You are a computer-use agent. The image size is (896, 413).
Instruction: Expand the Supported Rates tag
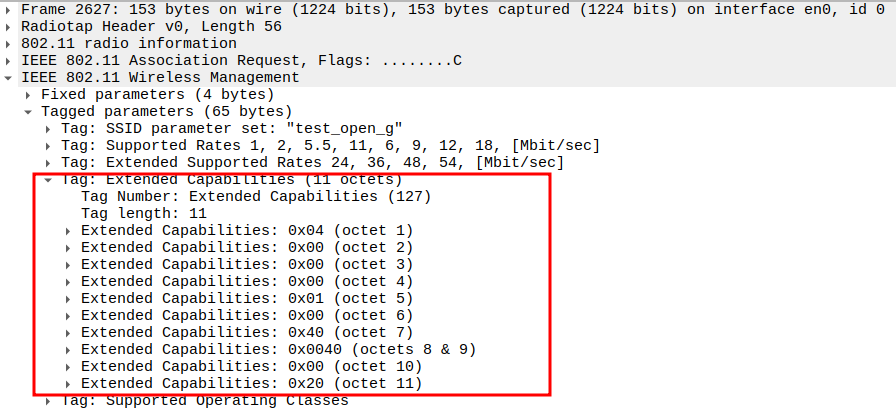click(x=49, y=145)
